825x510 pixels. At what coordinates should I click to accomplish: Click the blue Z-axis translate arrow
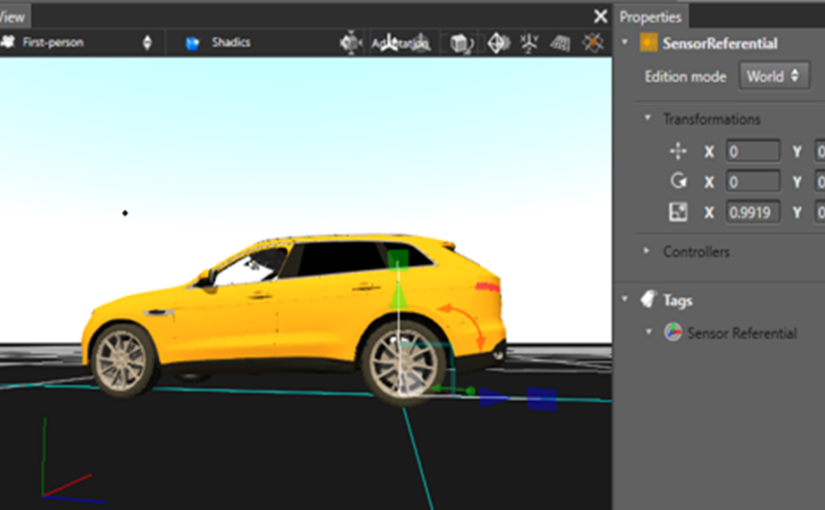point(492,397)
